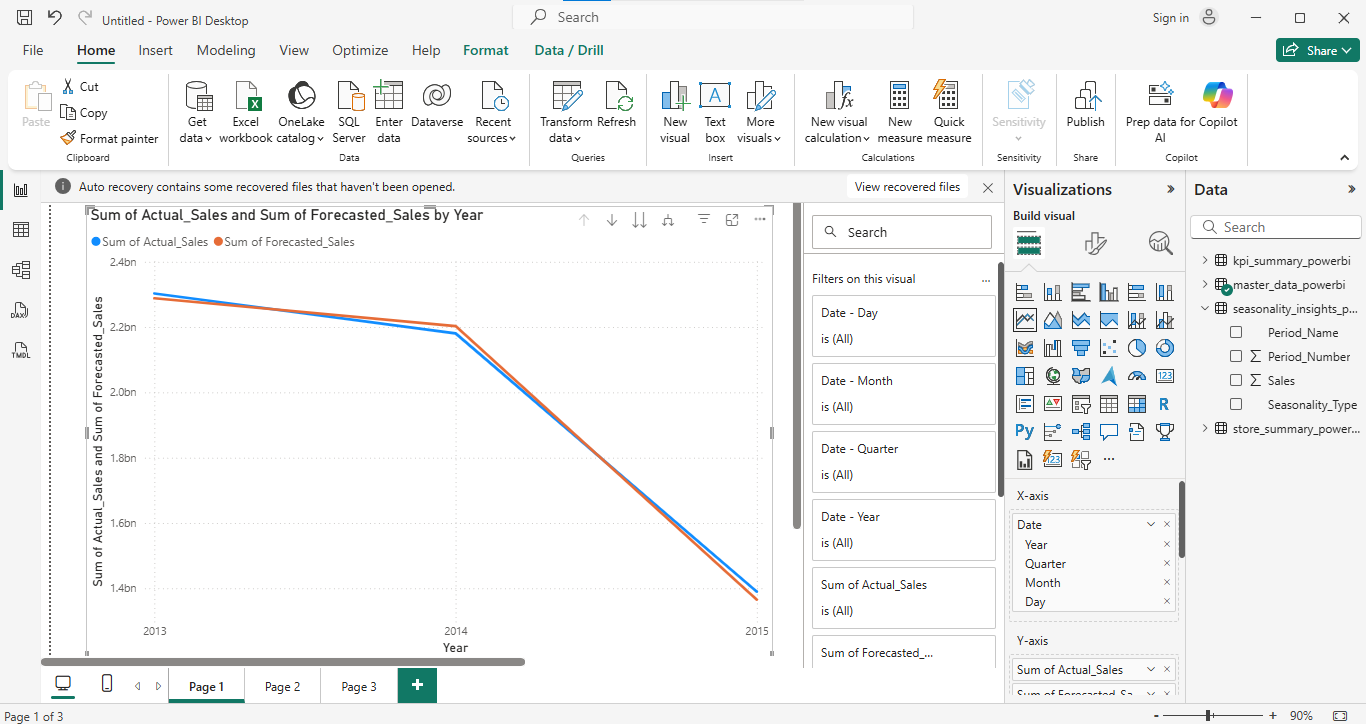Select the Python visual icon
The width and height of the screenshot is (1366, 724).
tap(1024, 432)
